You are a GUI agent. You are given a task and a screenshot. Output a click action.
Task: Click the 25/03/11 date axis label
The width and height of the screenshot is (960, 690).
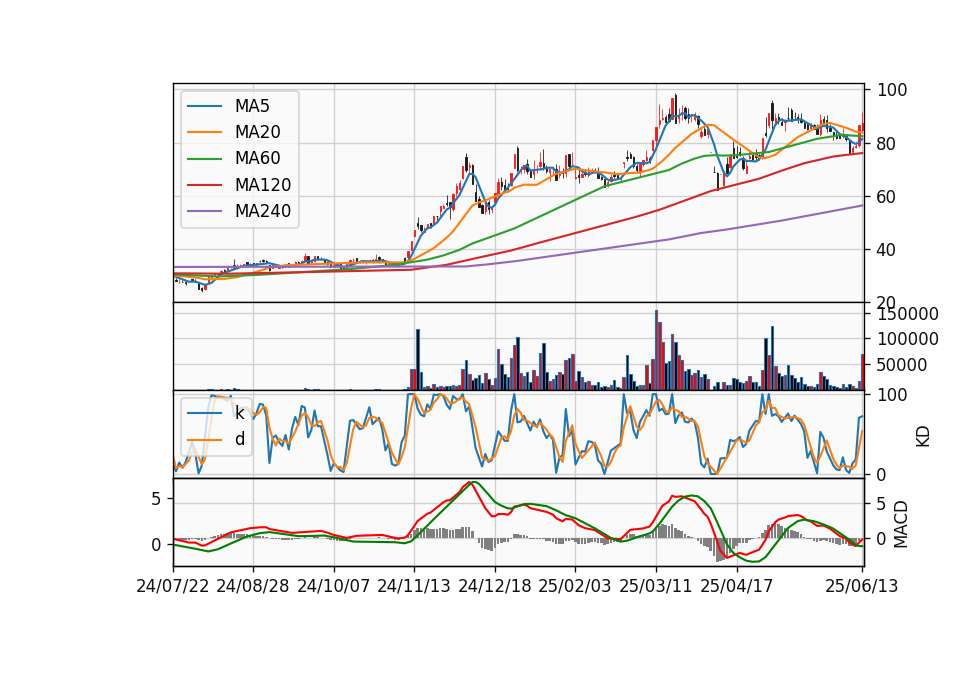(656, 586)
